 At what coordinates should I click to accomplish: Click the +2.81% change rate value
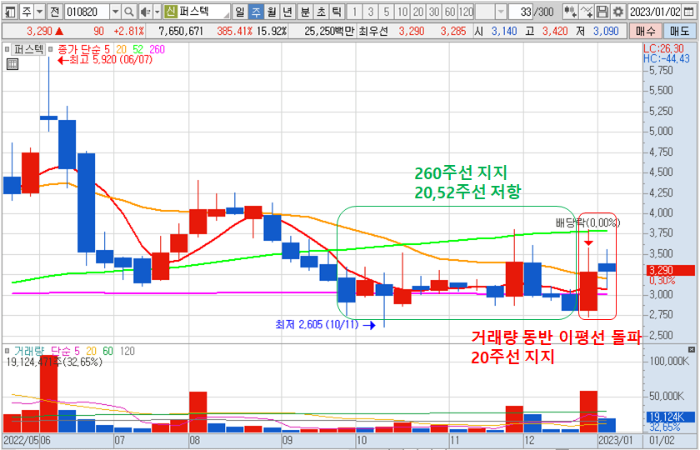[129, 31]
